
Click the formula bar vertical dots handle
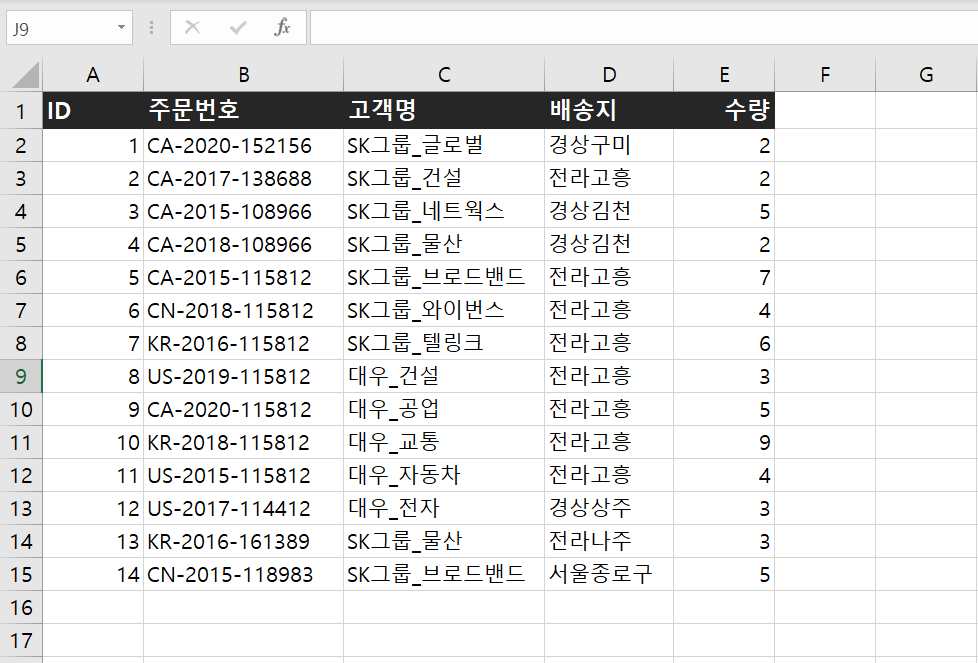click(151, 27)
